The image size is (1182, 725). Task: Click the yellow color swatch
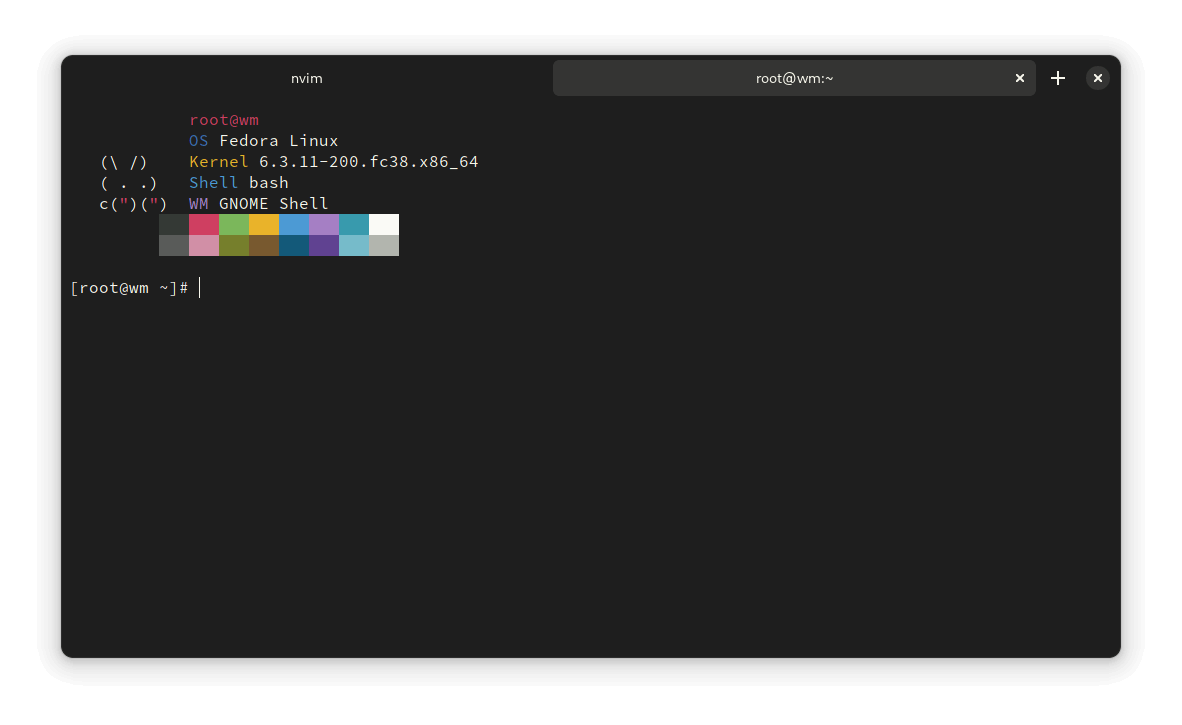click(x=264, y=224)
